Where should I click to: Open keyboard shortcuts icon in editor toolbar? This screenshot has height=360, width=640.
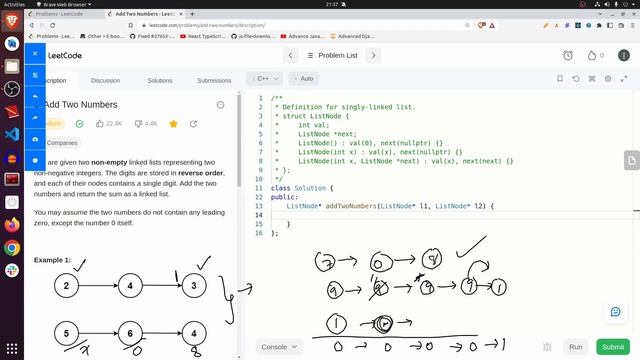click(592, 78)
